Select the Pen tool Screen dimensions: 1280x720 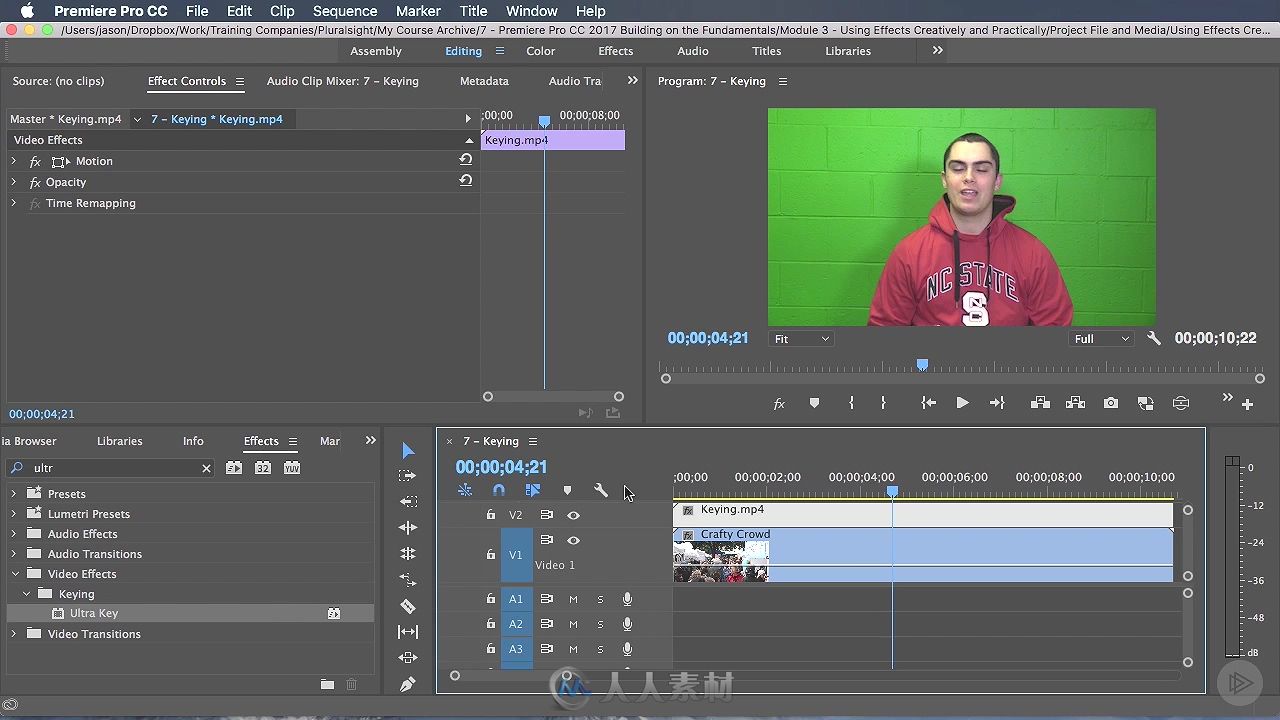408,684
